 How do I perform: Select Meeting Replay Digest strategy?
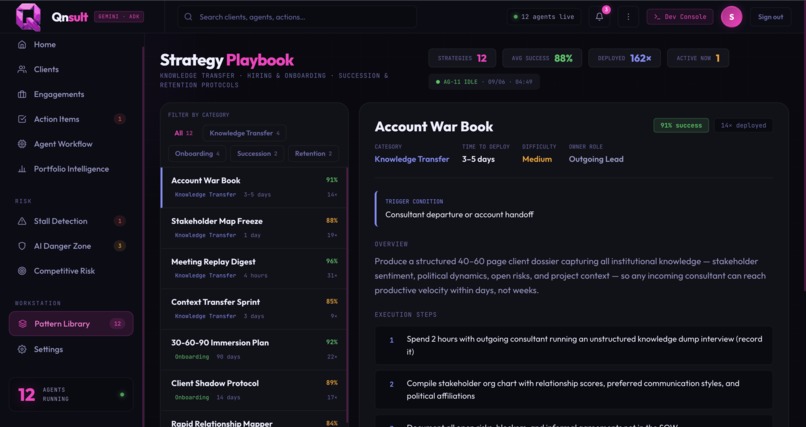[254, 269]
